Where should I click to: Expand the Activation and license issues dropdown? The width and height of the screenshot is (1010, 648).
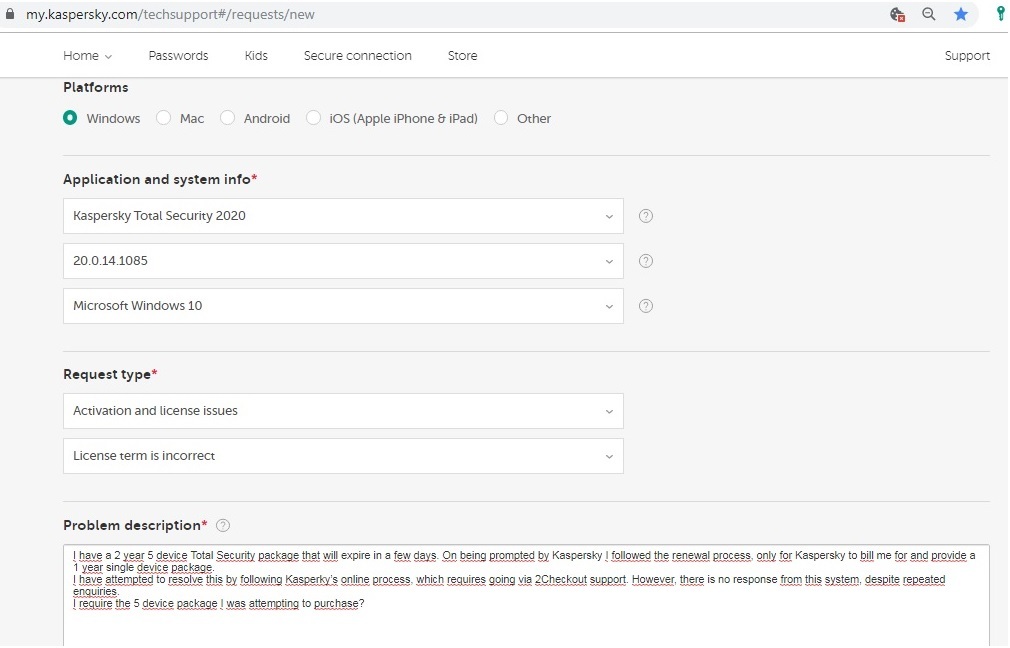[x=343, y=411]
